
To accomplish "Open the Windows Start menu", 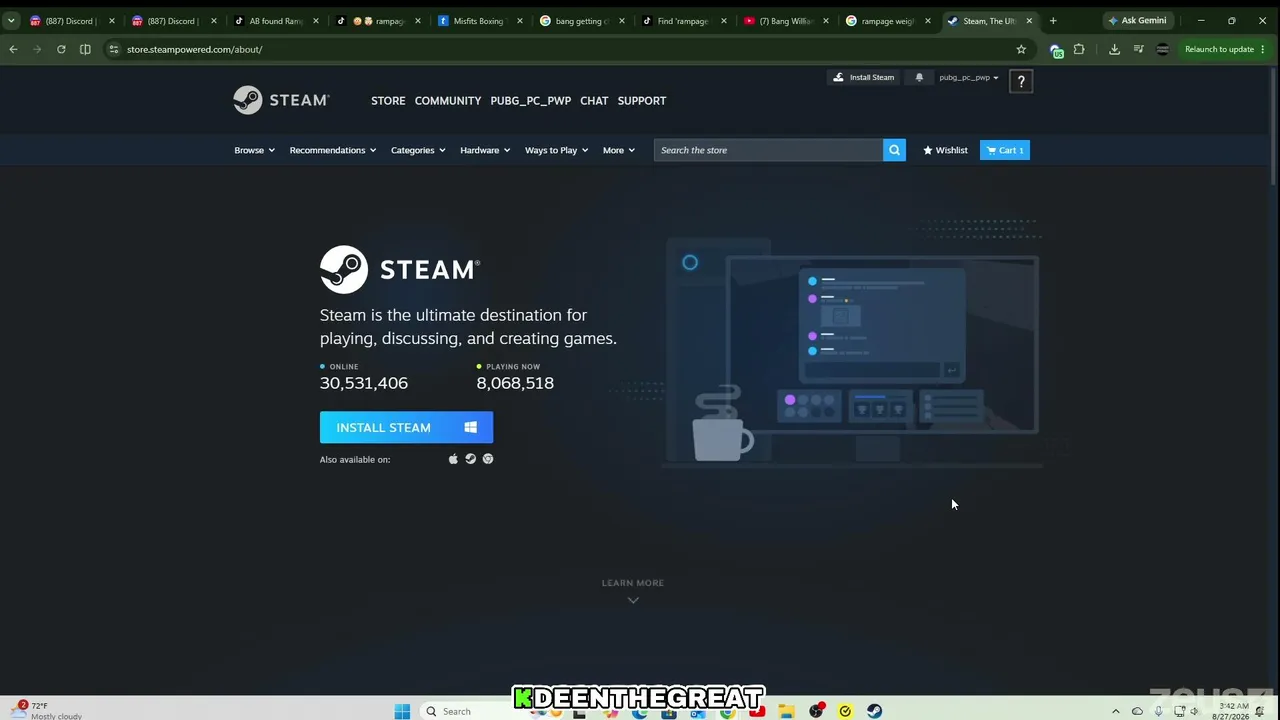I will [402, 711].
